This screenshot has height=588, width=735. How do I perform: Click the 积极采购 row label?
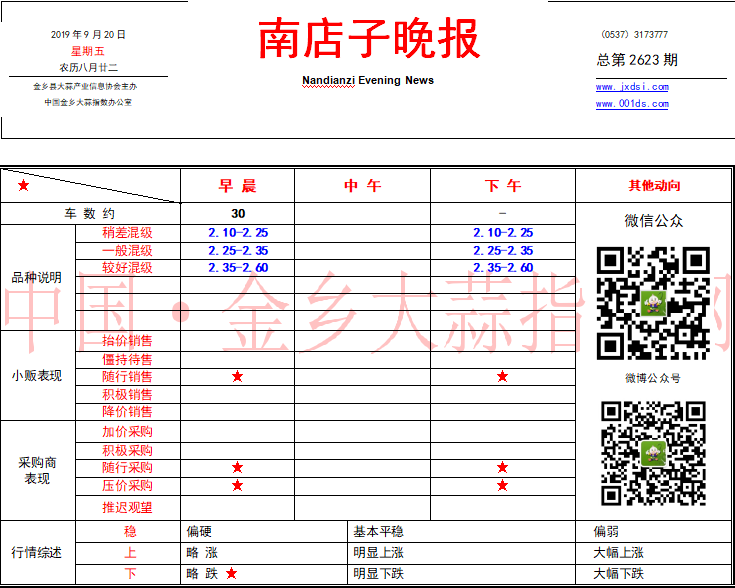(128, 451)
